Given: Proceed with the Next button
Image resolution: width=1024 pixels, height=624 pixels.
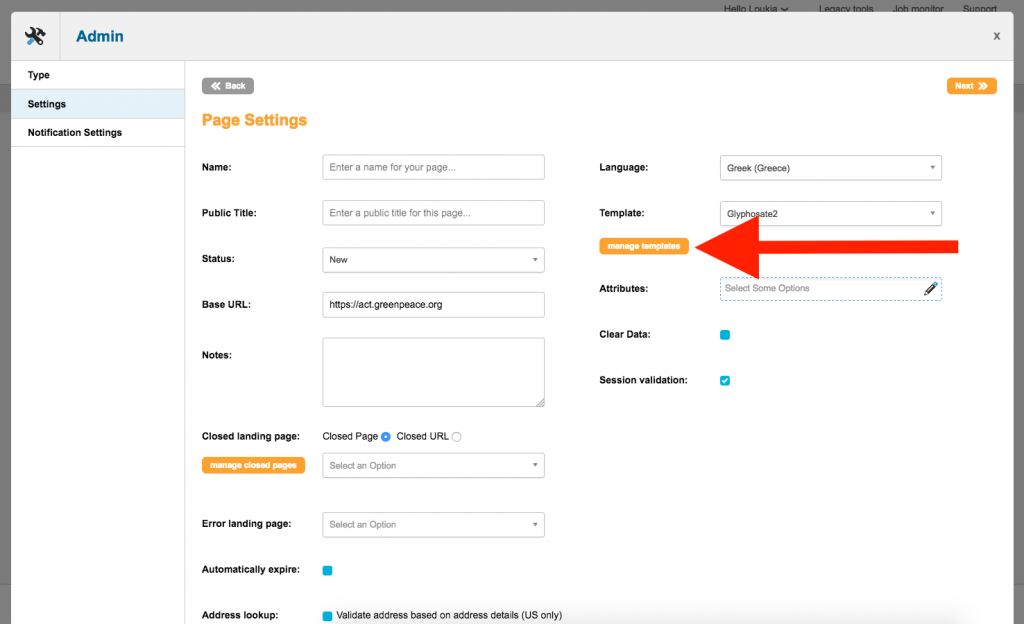Looking at the screenshot, I should click(x=971, y=86).
